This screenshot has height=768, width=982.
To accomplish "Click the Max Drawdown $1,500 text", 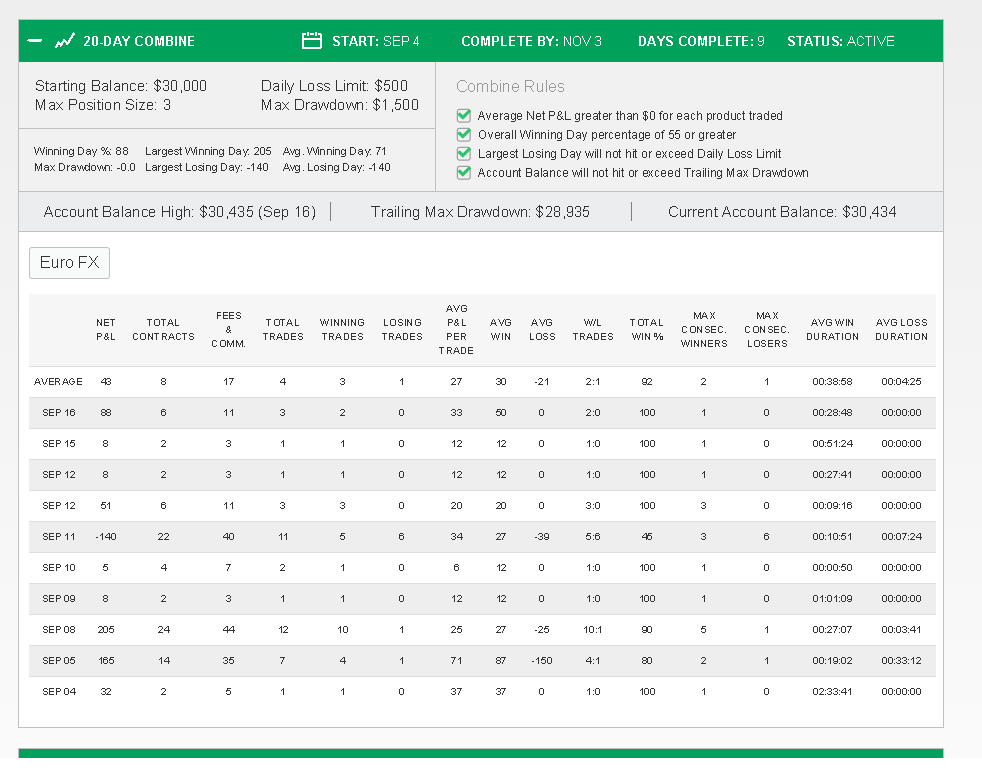I will click(x=340, y=105).
